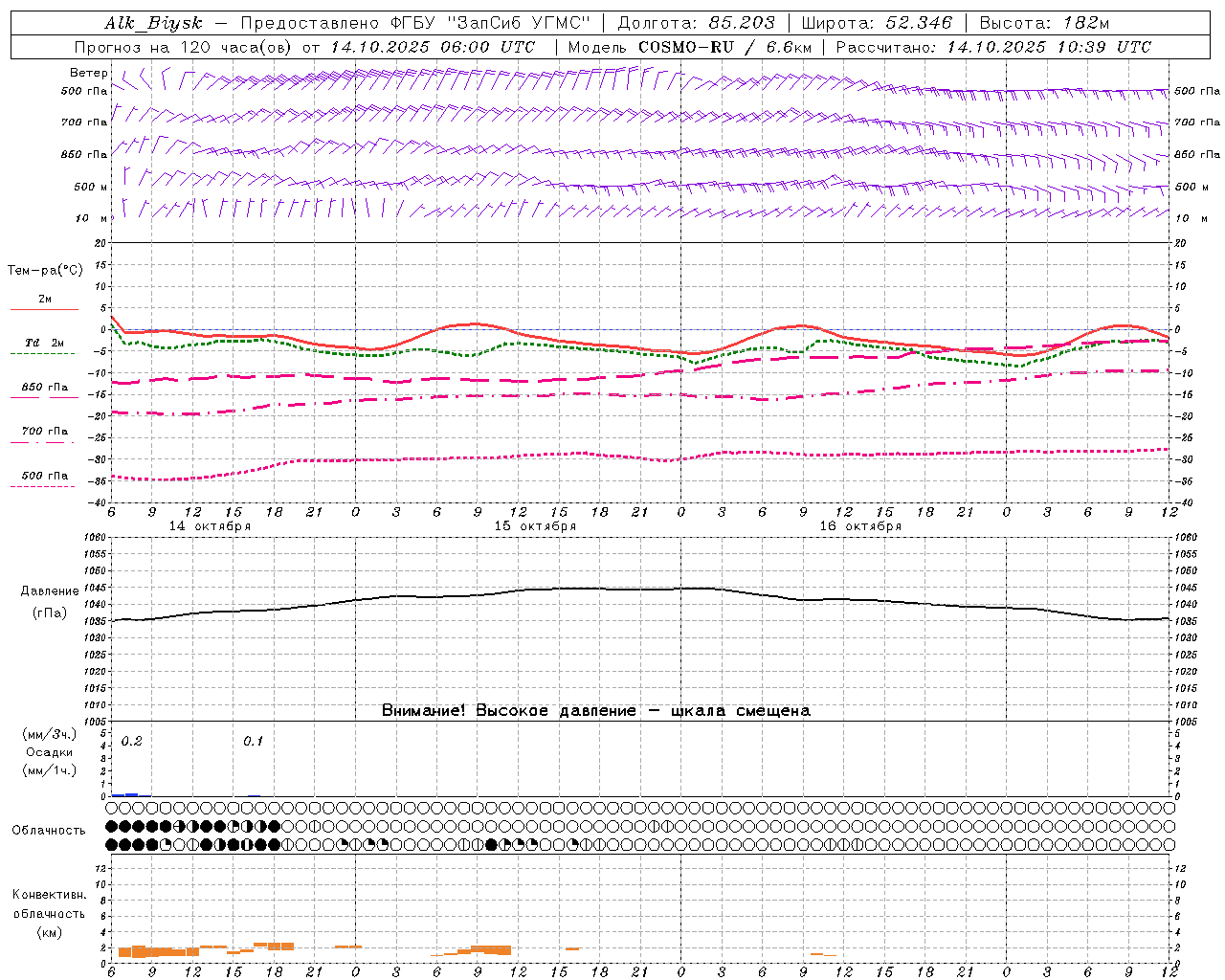Click the (мм/1ч.) precipitation unit label
This screenshot has width=1225, height=980.
point(50,770)
